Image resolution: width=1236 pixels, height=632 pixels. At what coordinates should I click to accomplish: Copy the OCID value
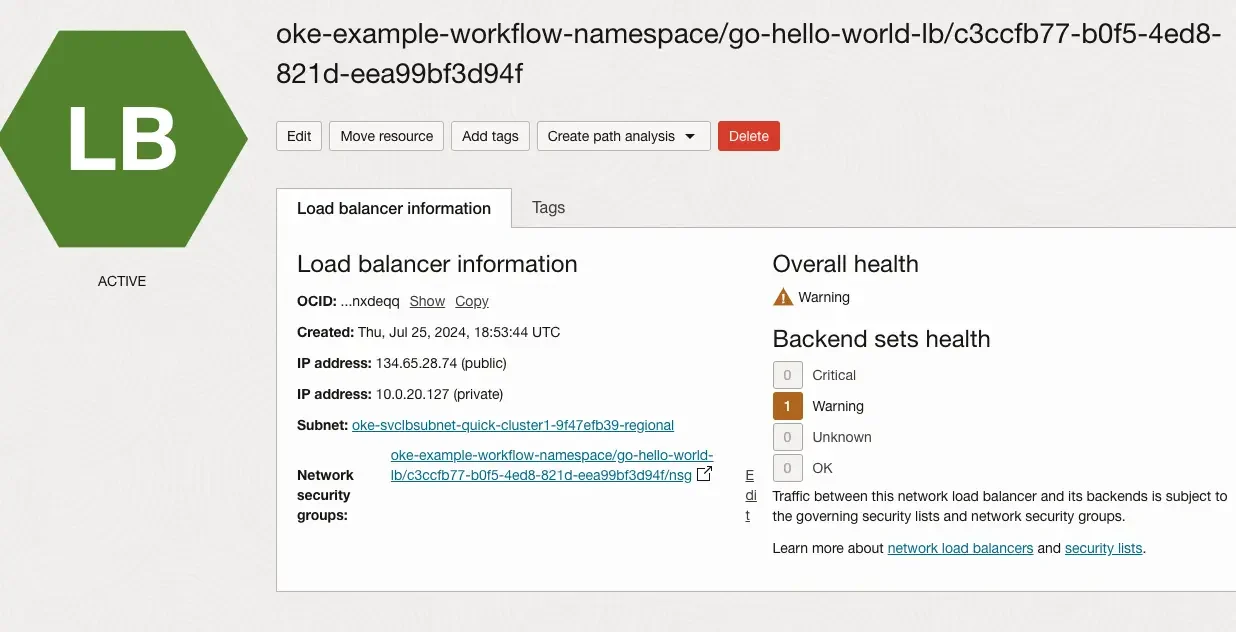pyautogui.click(x=472, y=301)
